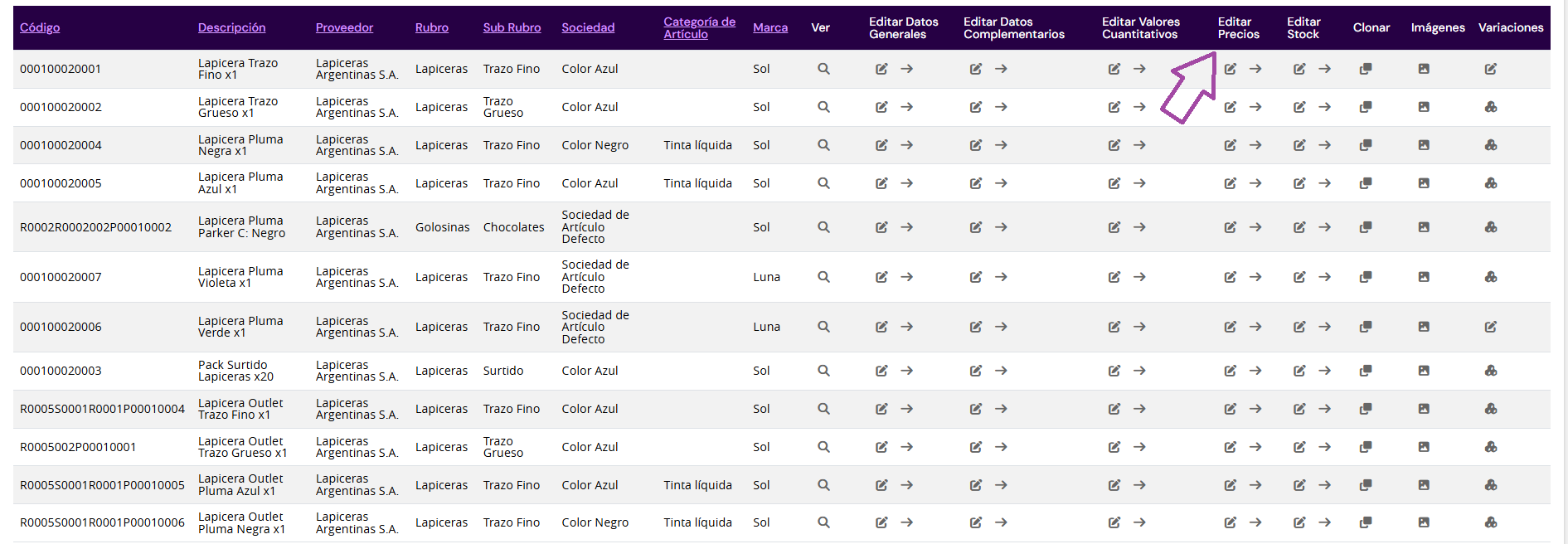Image resolution: width=1568 pixels, height=544 pixels.
Task: Click Golosinas rubro cell
Action: pyautogui.click(x=442, y=227)
